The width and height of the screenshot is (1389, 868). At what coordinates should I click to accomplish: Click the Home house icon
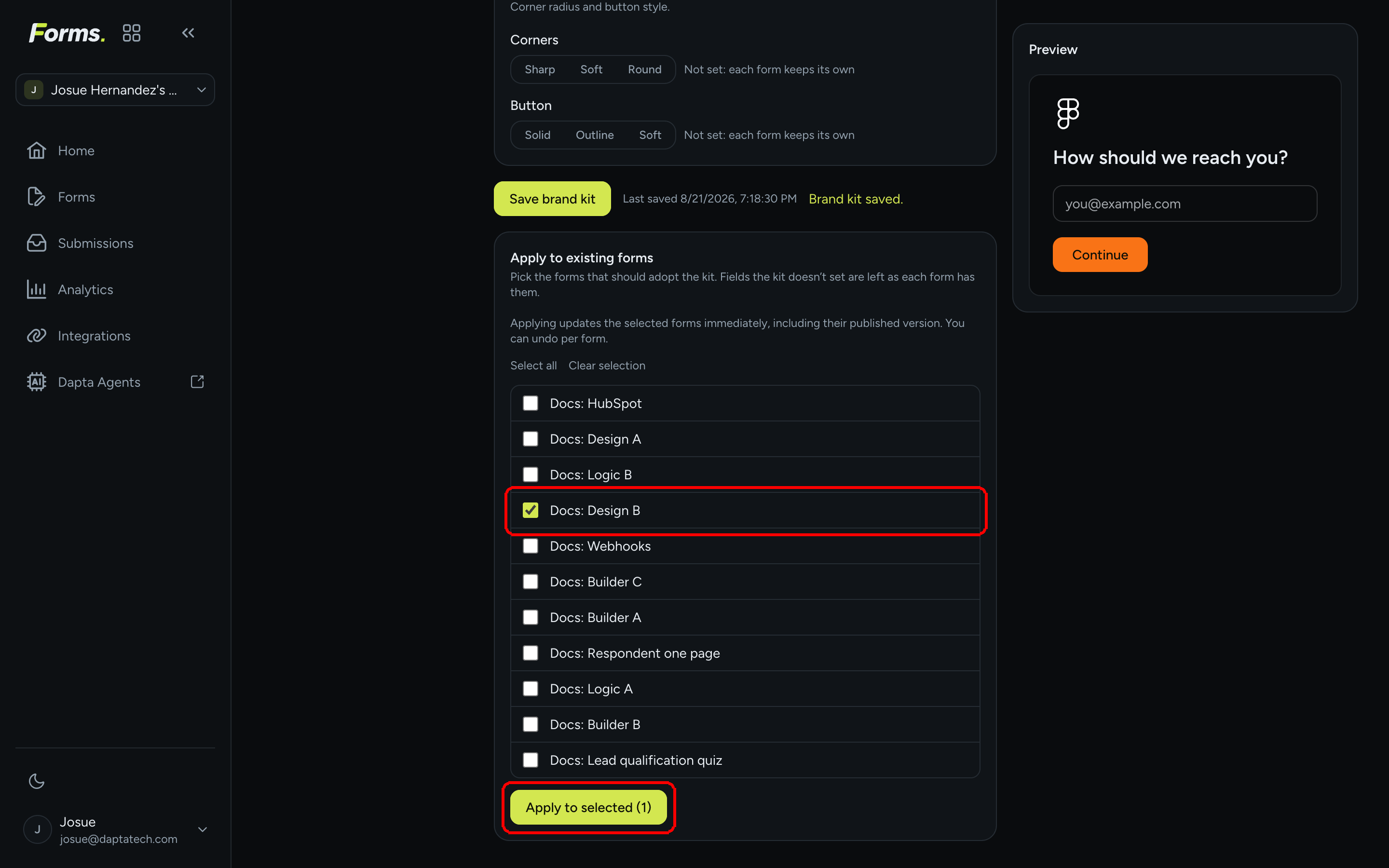37,150
